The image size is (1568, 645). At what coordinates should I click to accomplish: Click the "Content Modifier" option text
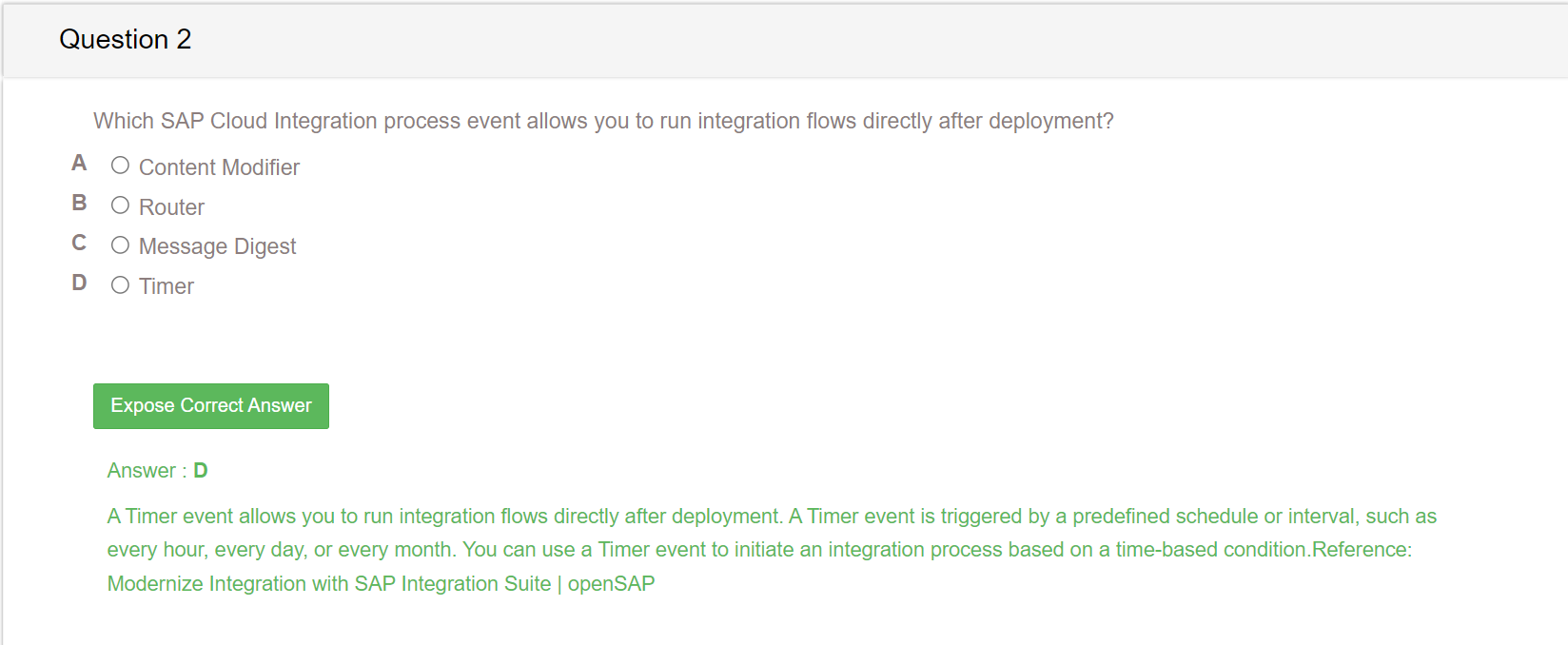pyautogui.click(x=219, y=167)
